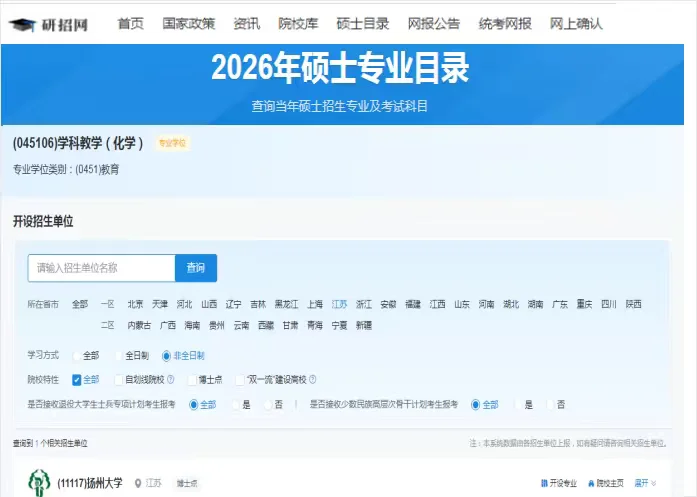Screen dimensions: 697x497
Task: Click the 查询 search button
Action: click(196, 268)
